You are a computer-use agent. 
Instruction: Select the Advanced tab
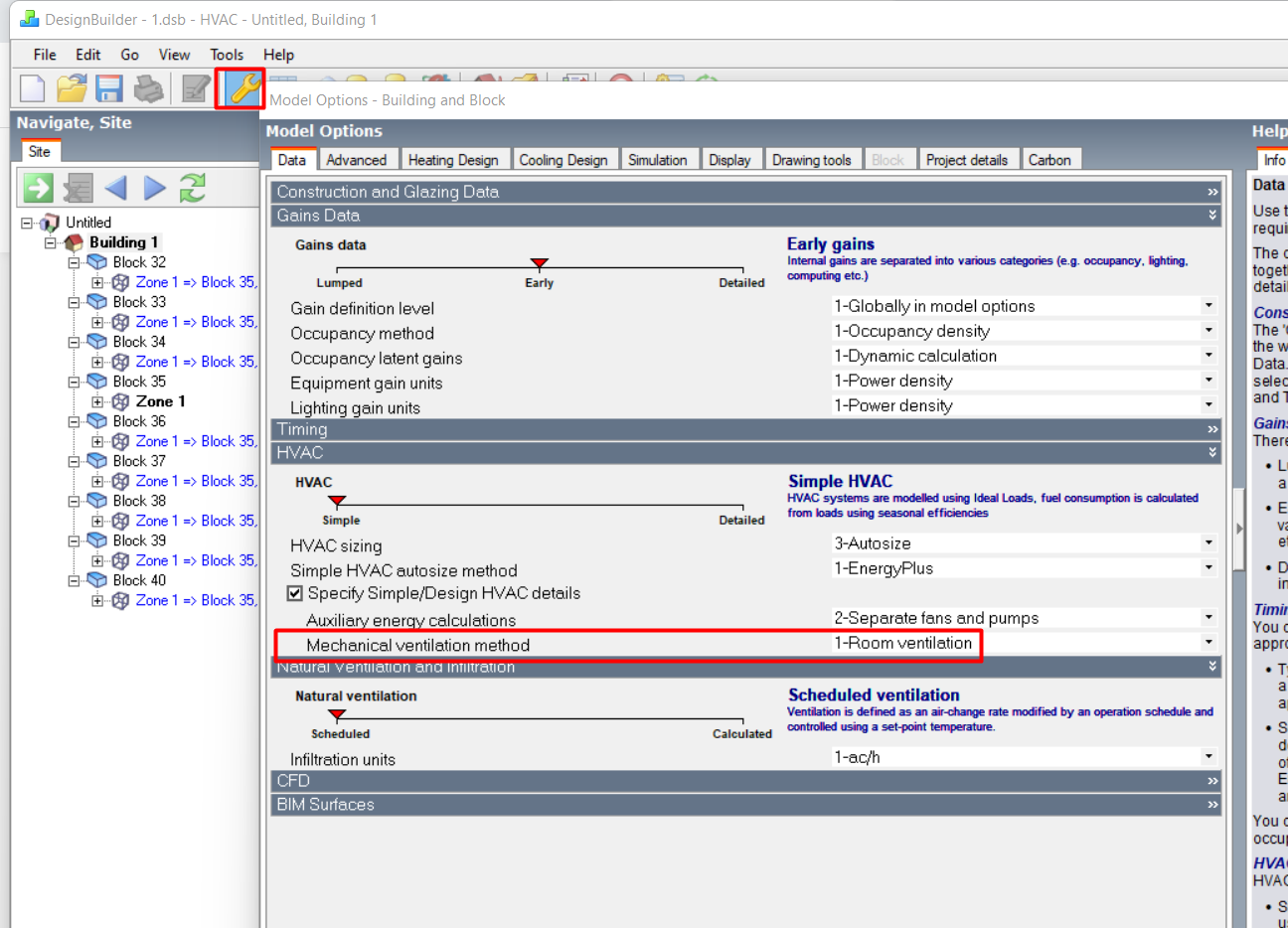(x=356, y=160)
